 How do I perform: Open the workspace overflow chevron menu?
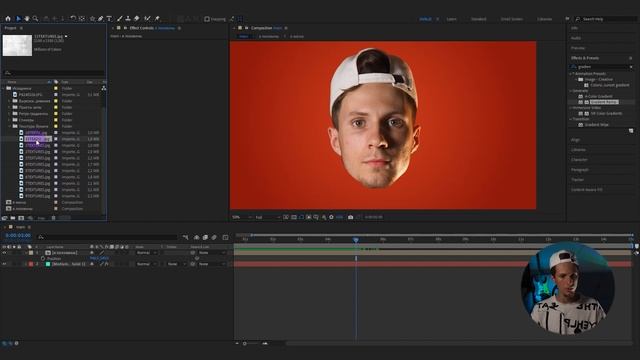(x=567, y=19)
